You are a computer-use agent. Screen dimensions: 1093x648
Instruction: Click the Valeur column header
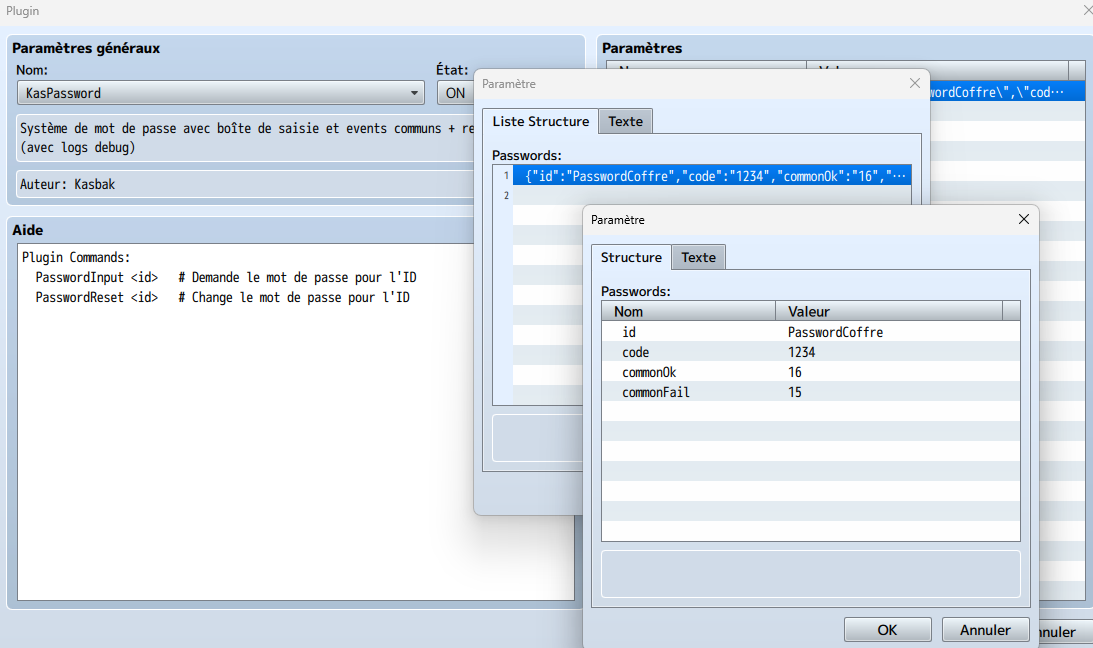(889, 311)
